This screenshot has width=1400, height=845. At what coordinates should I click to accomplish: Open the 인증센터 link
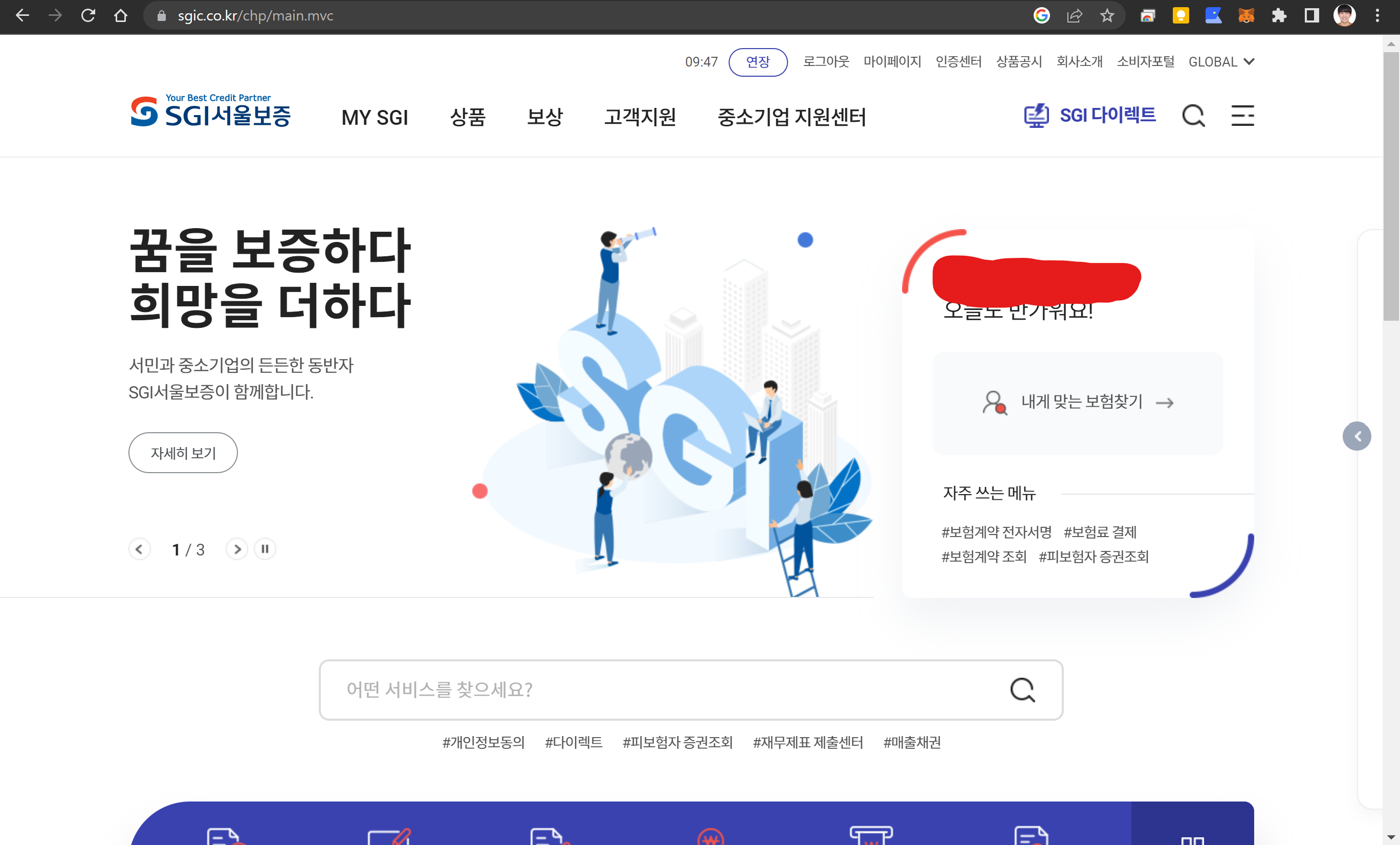point(958,61)
